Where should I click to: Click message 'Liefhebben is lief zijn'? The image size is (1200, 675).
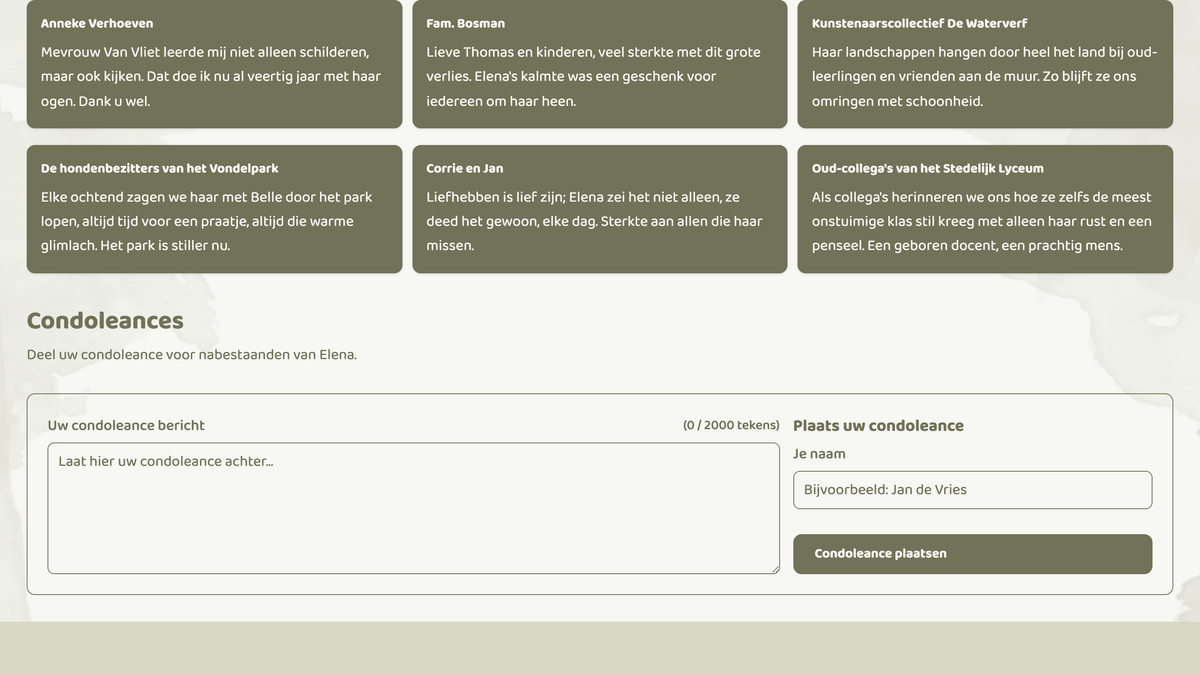pos(594,221)
